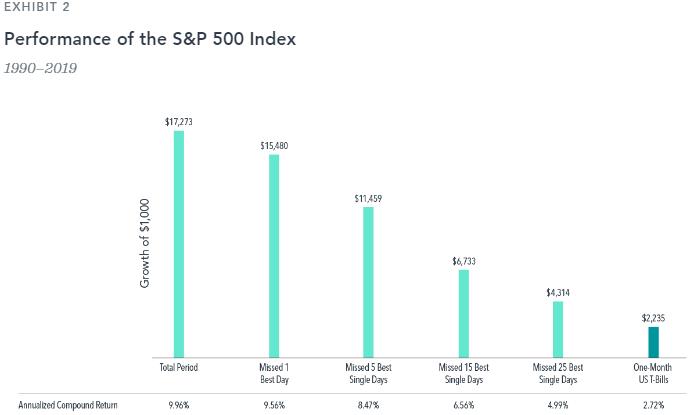Click the Total Period bar
The width and height of the screenshot is (691, 415).
[x=179, y=243]
